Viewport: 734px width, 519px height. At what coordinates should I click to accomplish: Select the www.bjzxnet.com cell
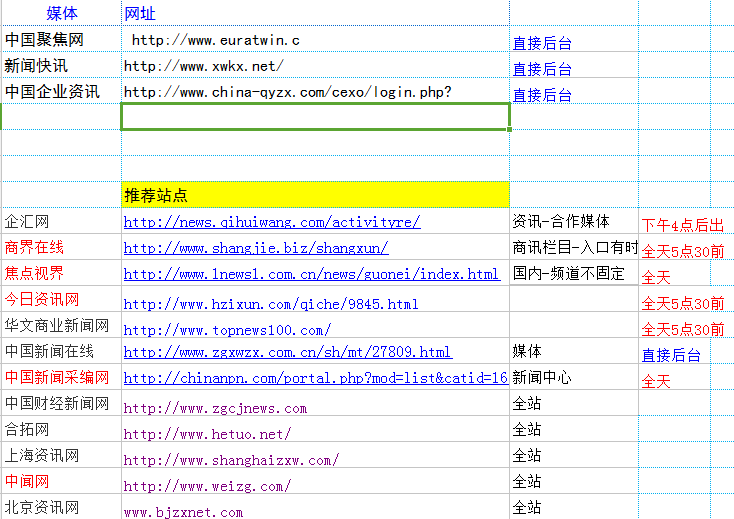[316, 506]
